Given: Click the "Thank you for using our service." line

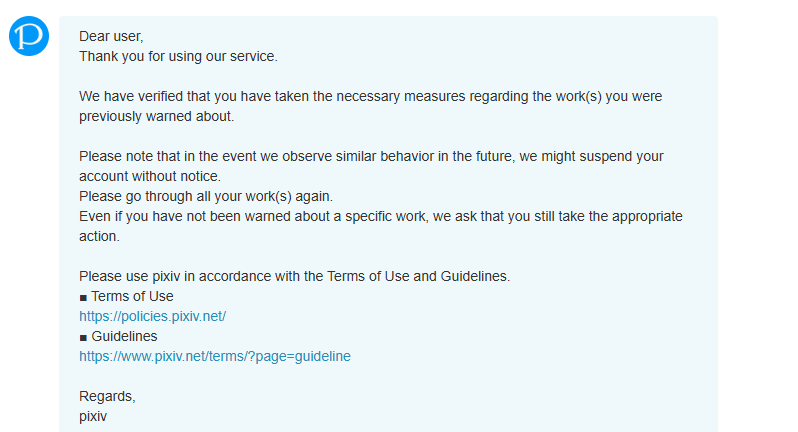Looking at the screenshot, I should coord(178,56).
